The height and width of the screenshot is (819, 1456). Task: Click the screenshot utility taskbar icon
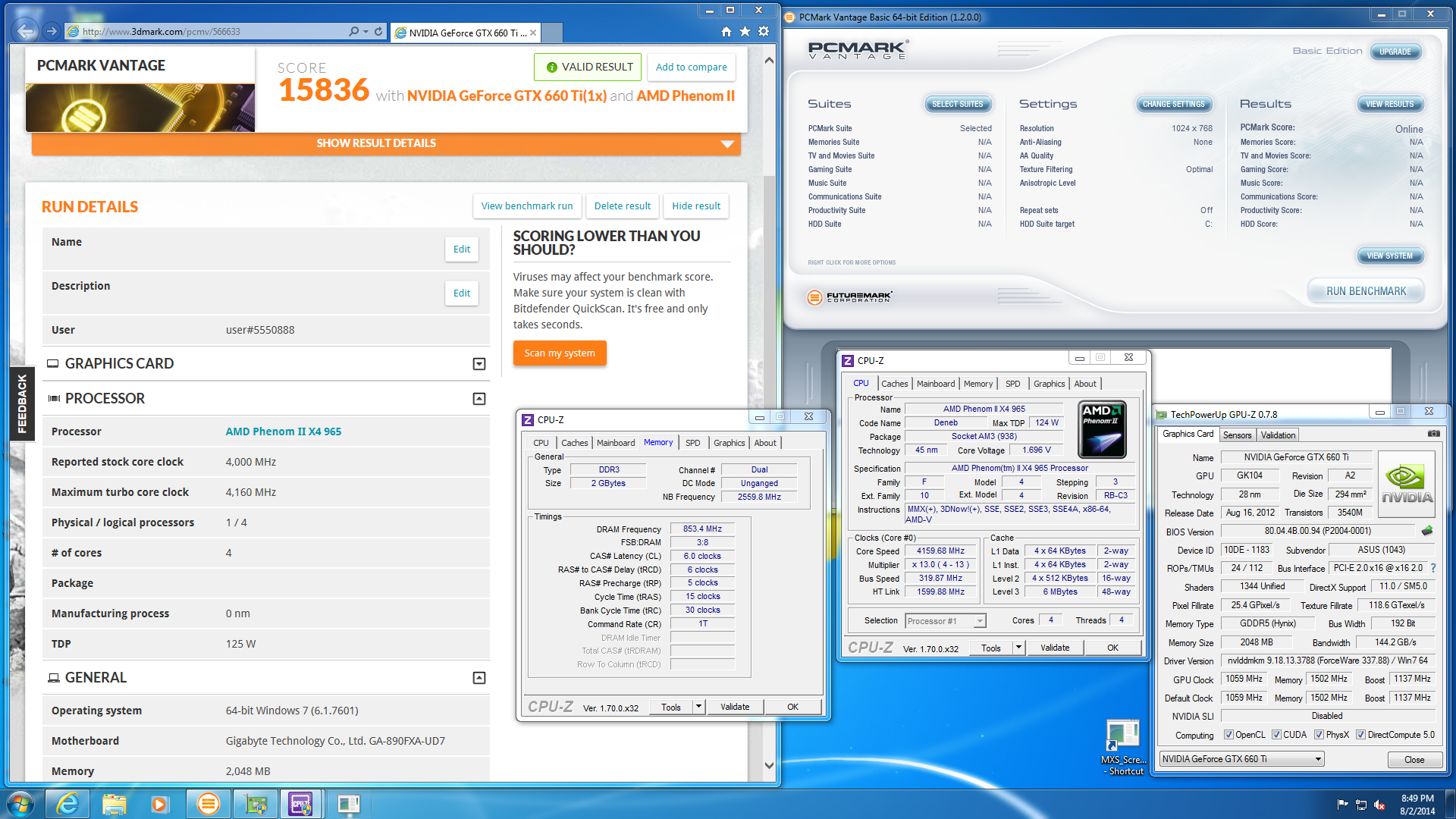[x=348, y=804]
